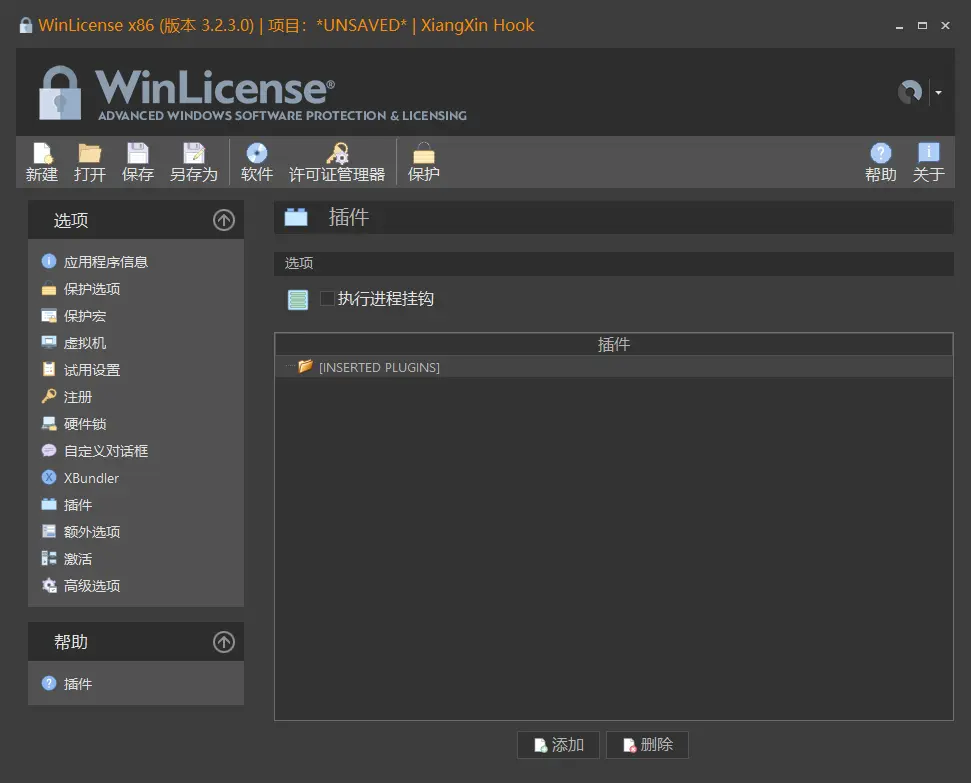Show 关于 (About) information
The width and height of the screenshot is (971, 783).
[x=928, y=162]
